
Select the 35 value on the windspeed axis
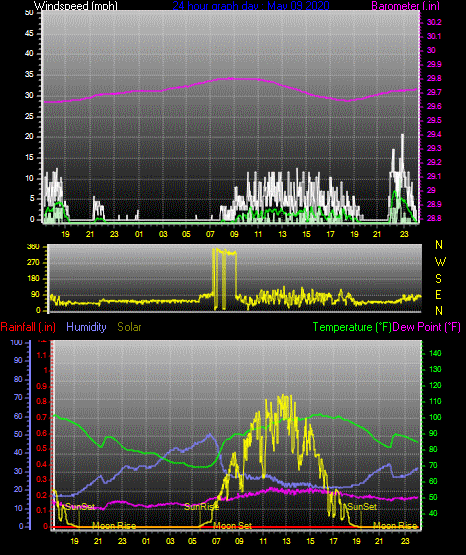(29, 75)
